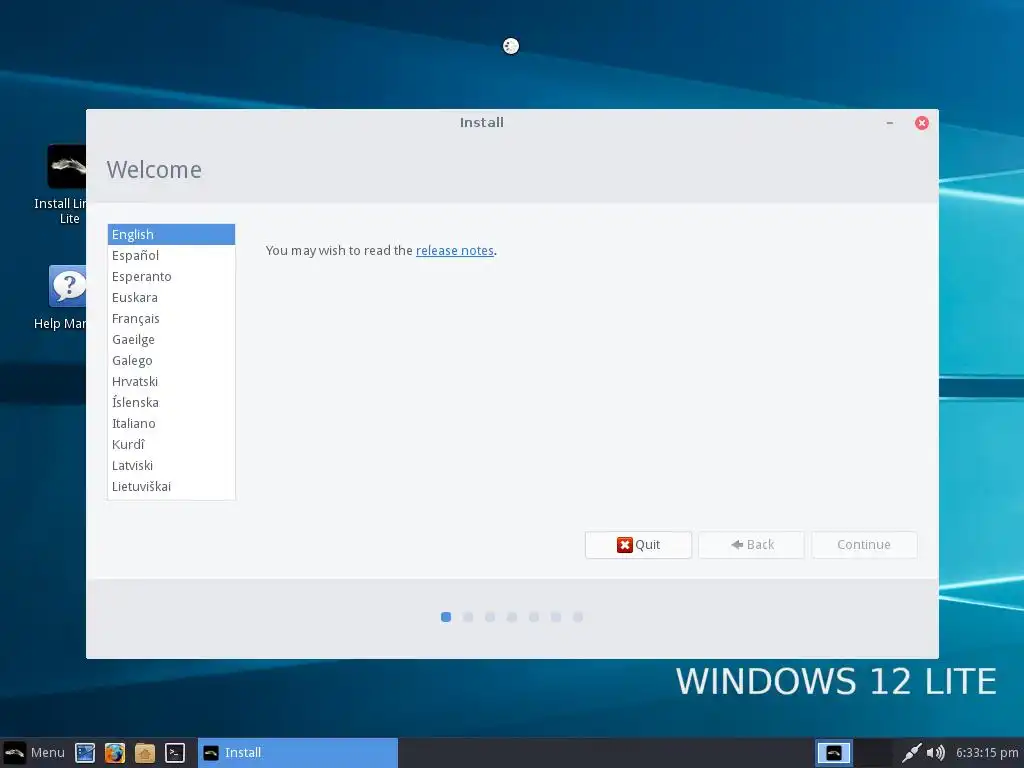Open the file manager folder icon in the taskbar
Viewport: 1024px width, 768px height.
click(x=145, y=752)
